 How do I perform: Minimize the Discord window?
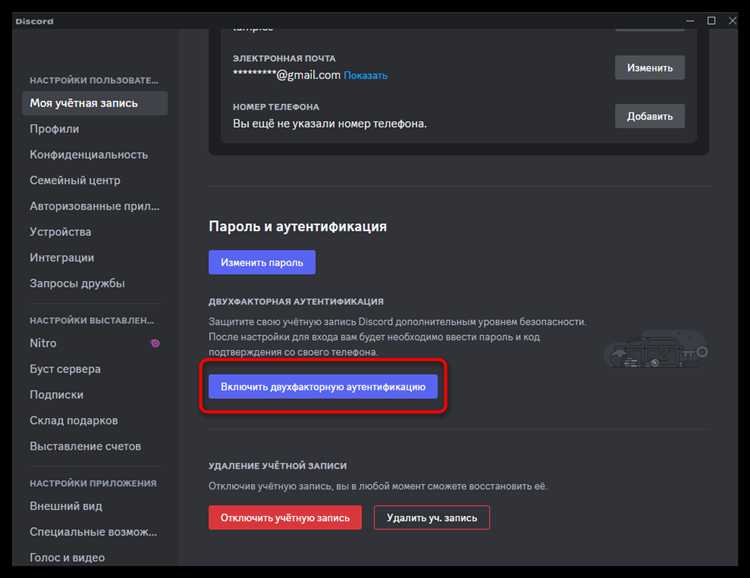[x=690, y=21]
